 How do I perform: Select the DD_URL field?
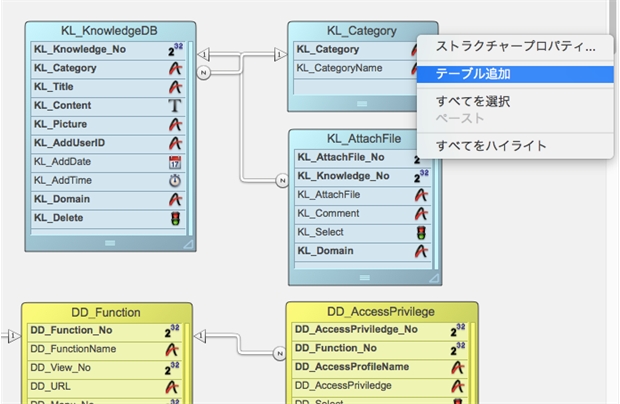[x=105, y=387]
